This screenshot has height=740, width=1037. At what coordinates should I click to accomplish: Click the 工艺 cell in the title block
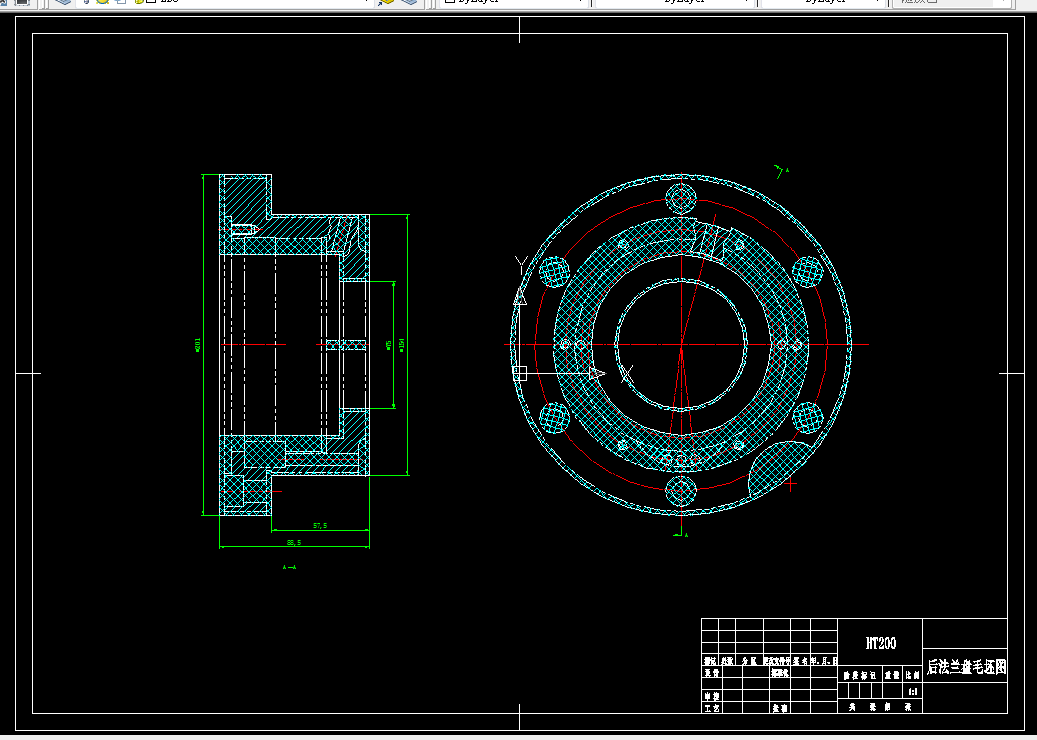pyautogui.click(x=712, y=708)
